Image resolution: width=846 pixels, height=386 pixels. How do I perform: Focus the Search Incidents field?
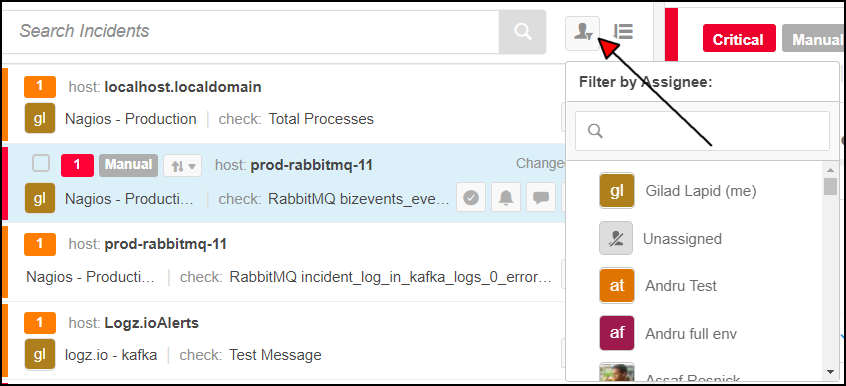coord(253,31)
